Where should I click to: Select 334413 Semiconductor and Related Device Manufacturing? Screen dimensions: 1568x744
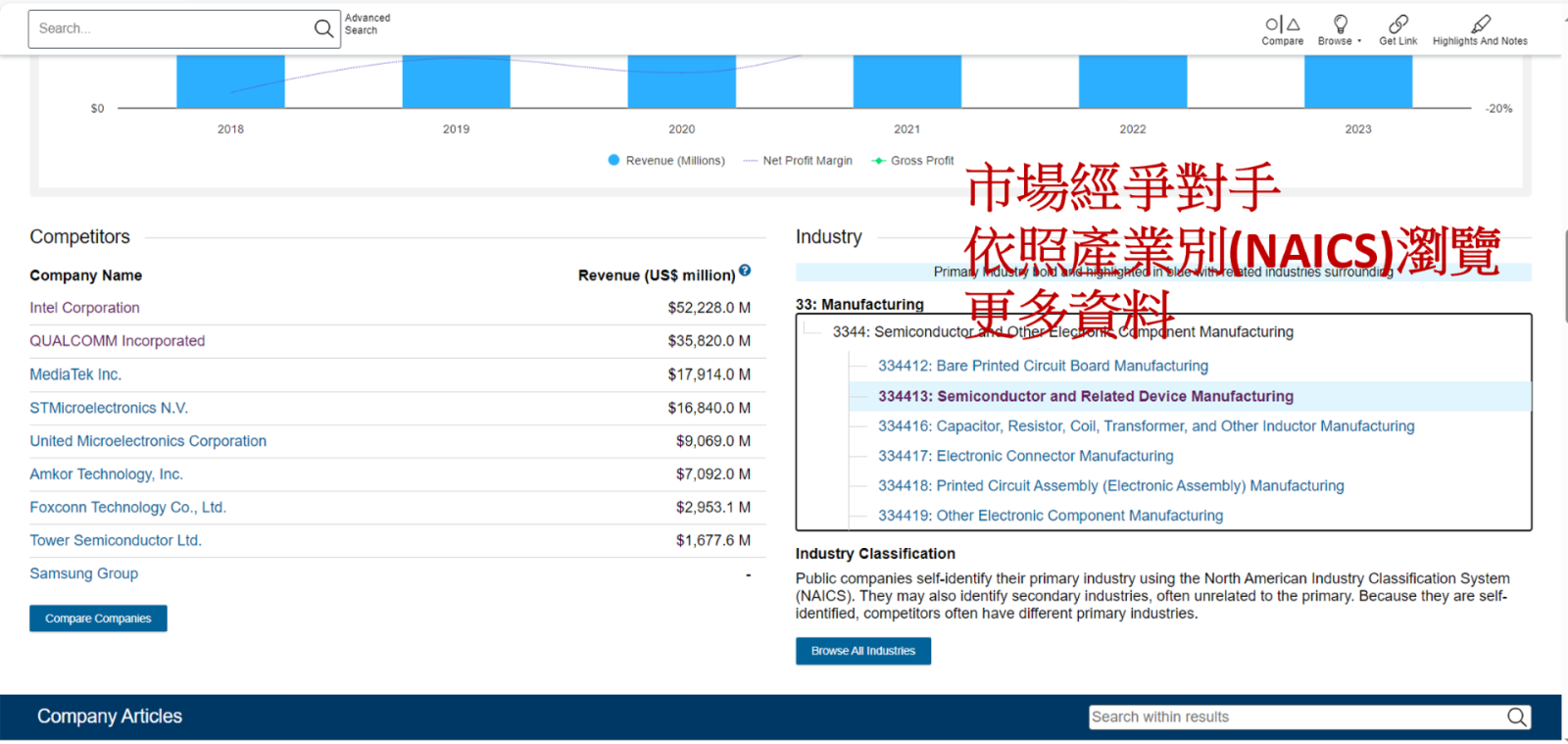(x=1085, y=396)
